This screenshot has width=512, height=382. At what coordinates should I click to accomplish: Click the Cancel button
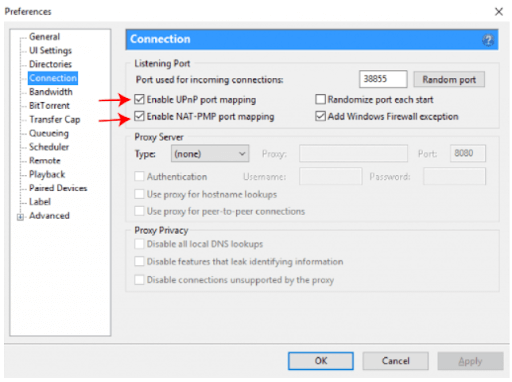tap(395, 361)
